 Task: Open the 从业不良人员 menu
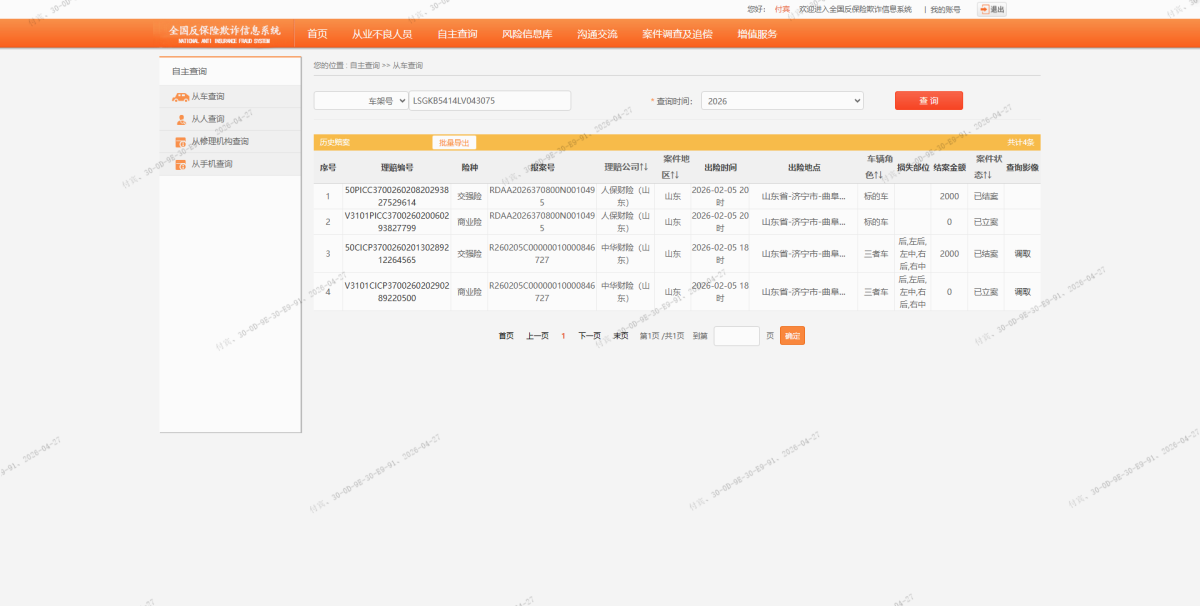[x=382, y=34]
